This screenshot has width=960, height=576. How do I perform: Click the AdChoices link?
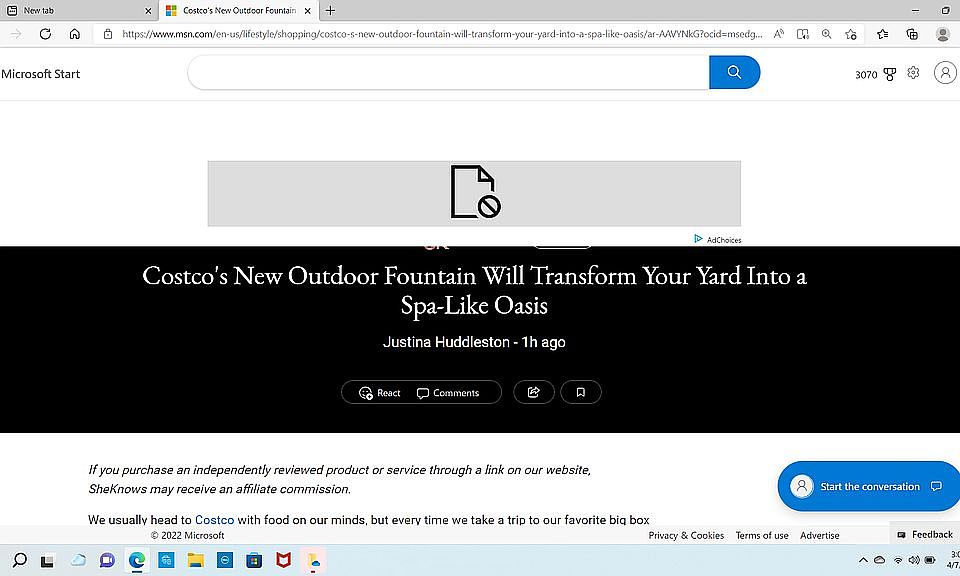pyautogui.click(x=718, y=239)
